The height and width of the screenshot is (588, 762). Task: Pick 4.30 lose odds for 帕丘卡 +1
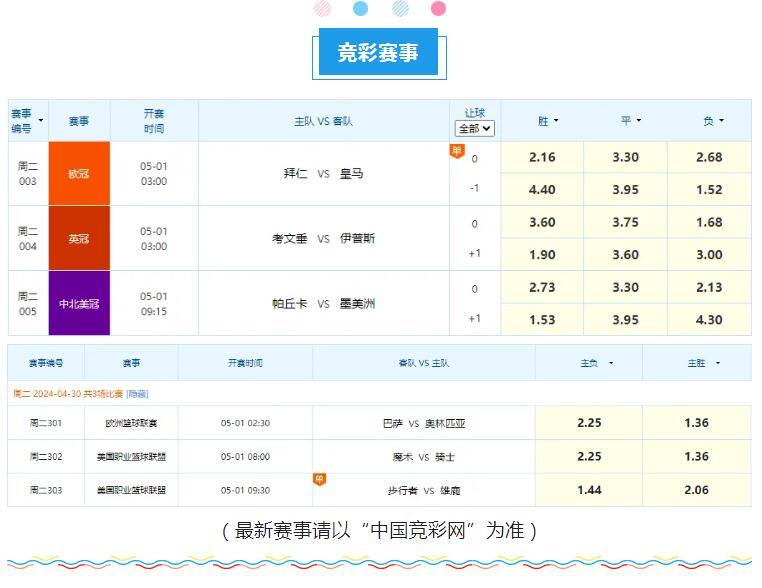[709, 320]
